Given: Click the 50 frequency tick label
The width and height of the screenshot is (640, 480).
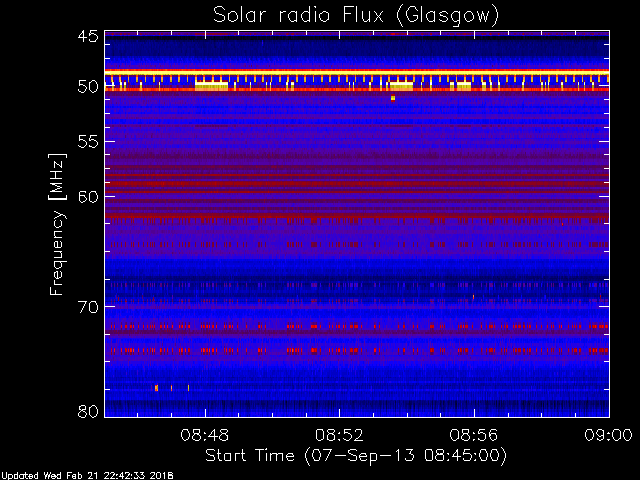Looking at the screenshot, I should click(88, 87).
